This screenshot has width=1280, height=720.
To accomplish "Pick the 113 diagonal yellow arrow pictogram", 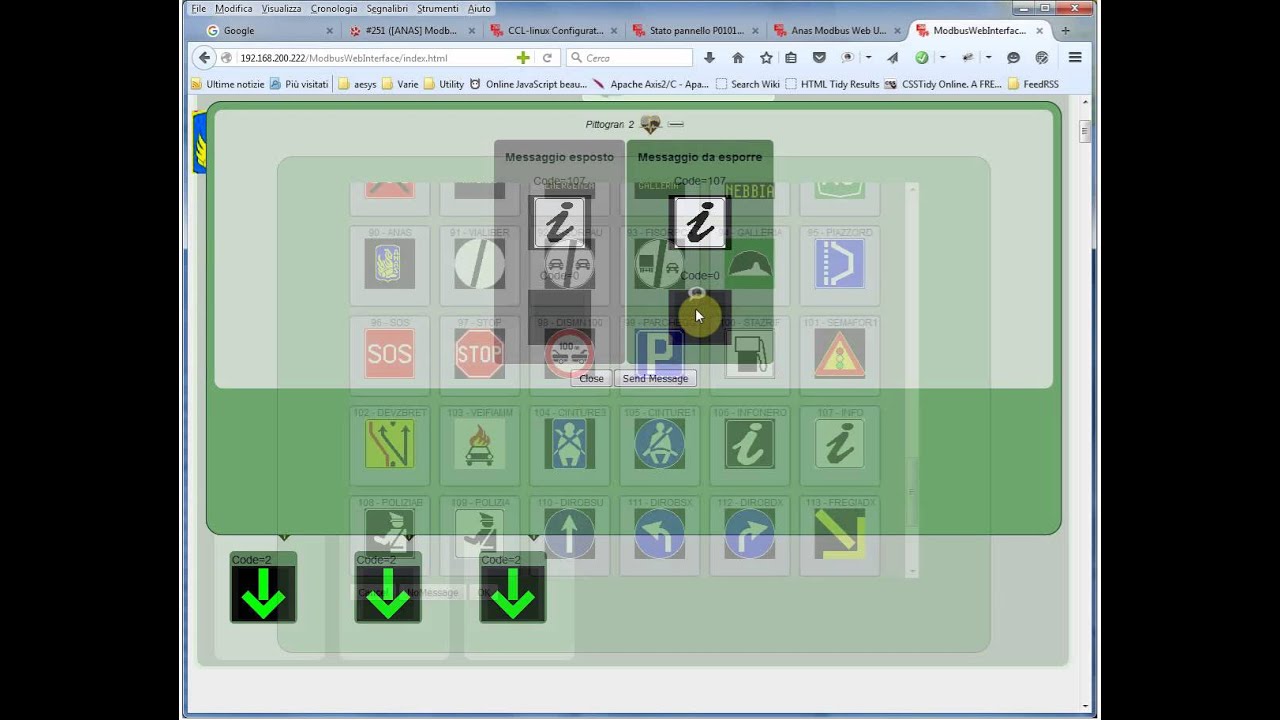I will point(839,534).
